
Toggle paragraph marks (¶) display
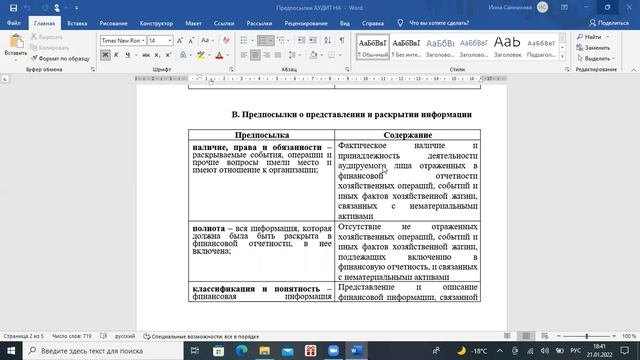click(x=342, y=40)
